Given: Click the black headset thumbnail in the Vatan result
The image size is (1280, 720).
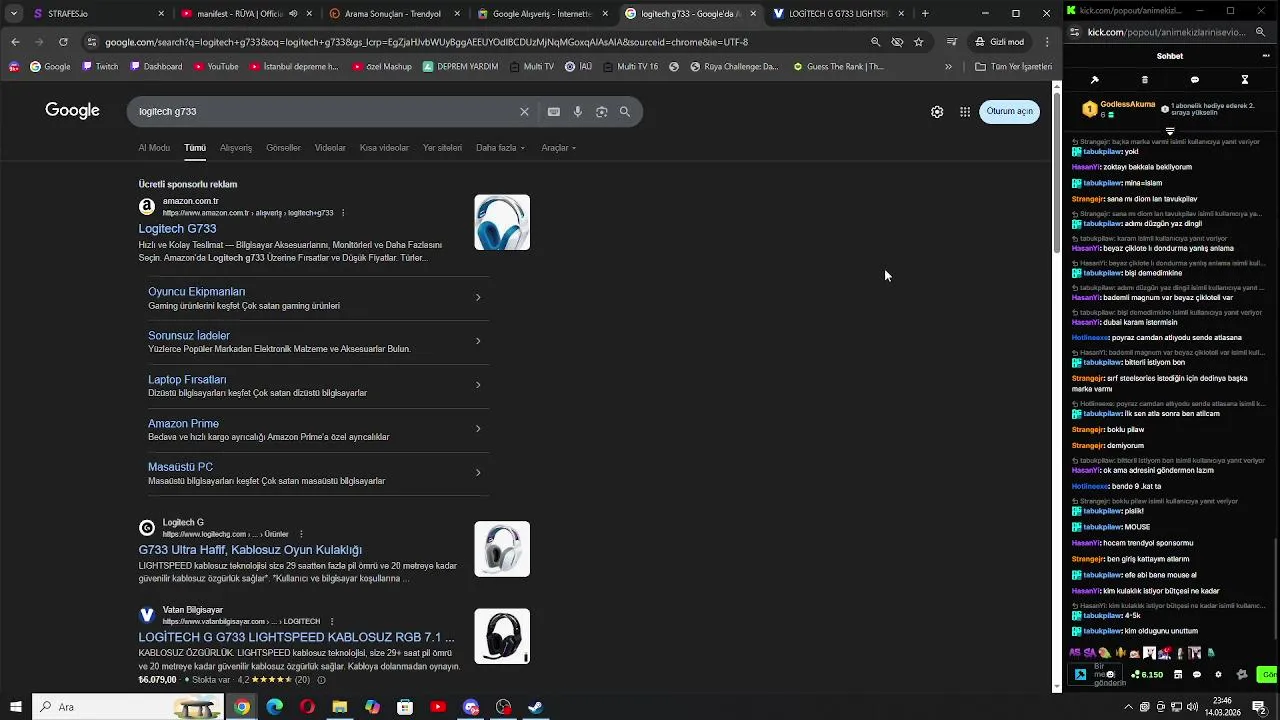Looking at the screenshot, I should [502, 636].
